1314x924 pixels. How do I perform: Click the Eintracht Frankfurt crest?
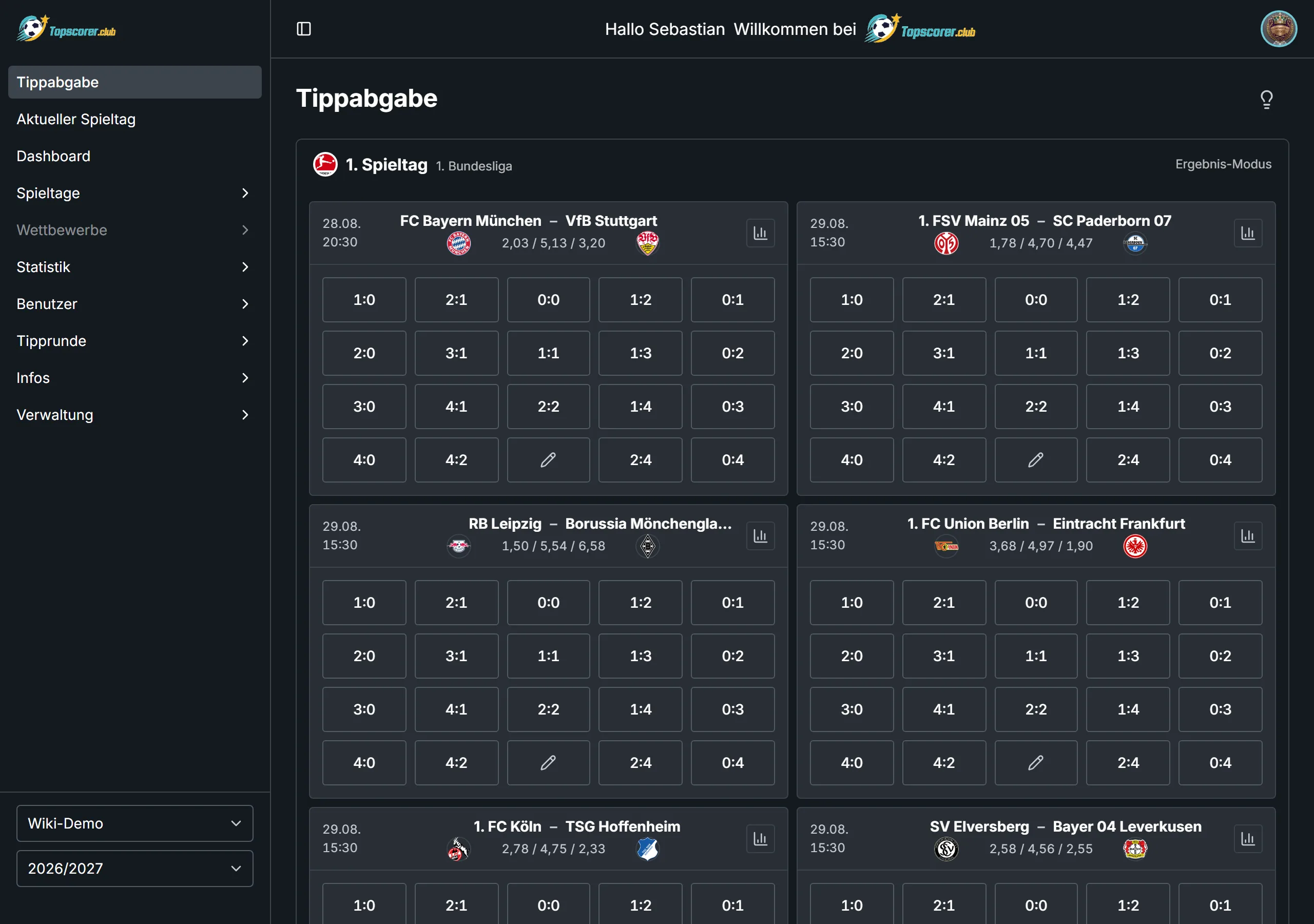pos(1135,546)
